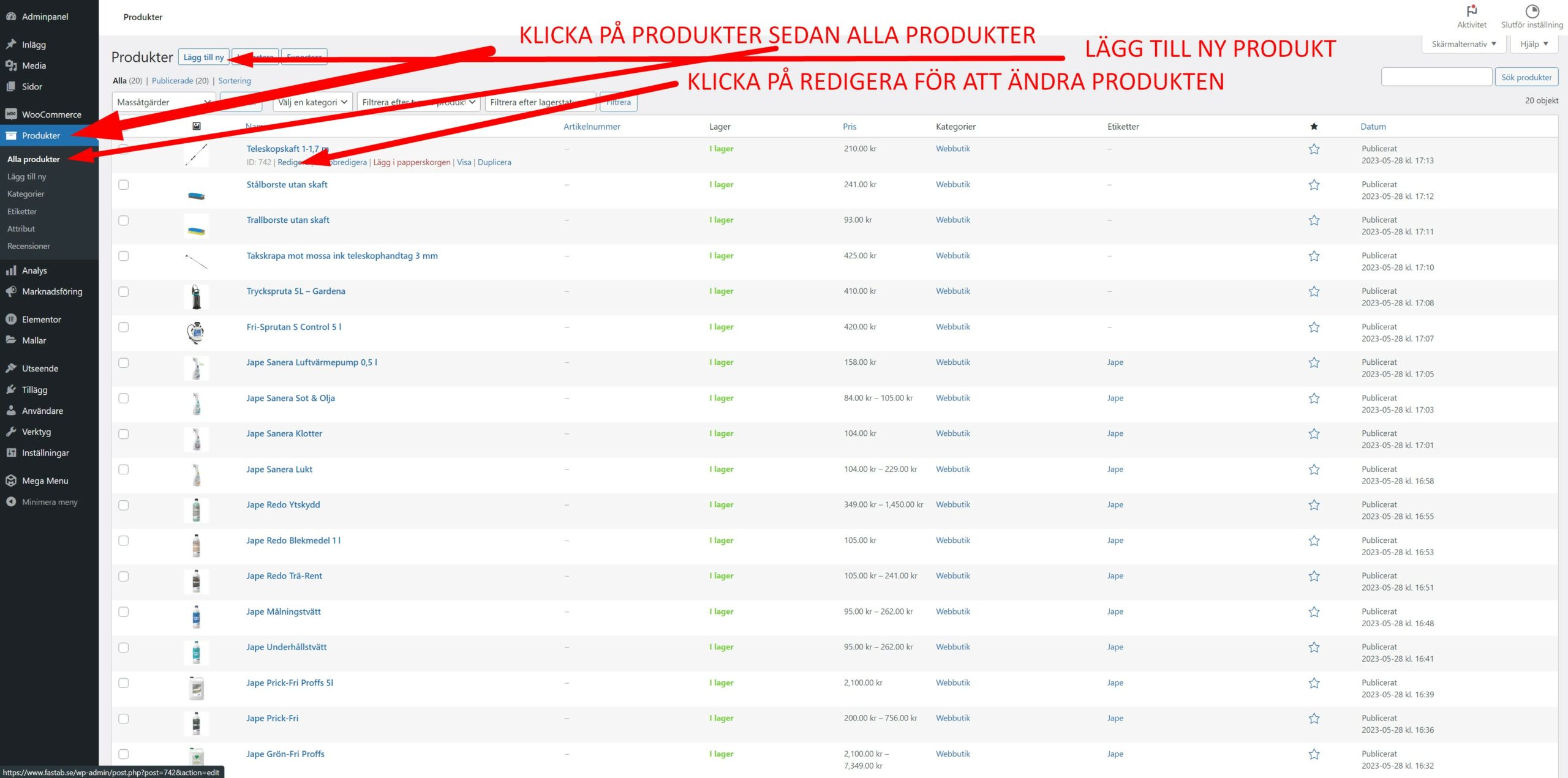Image resolution: width=1568 pixels, height=778 pixels.
Task: Sort by Artikelnummer column header
Action: [592, 127]
